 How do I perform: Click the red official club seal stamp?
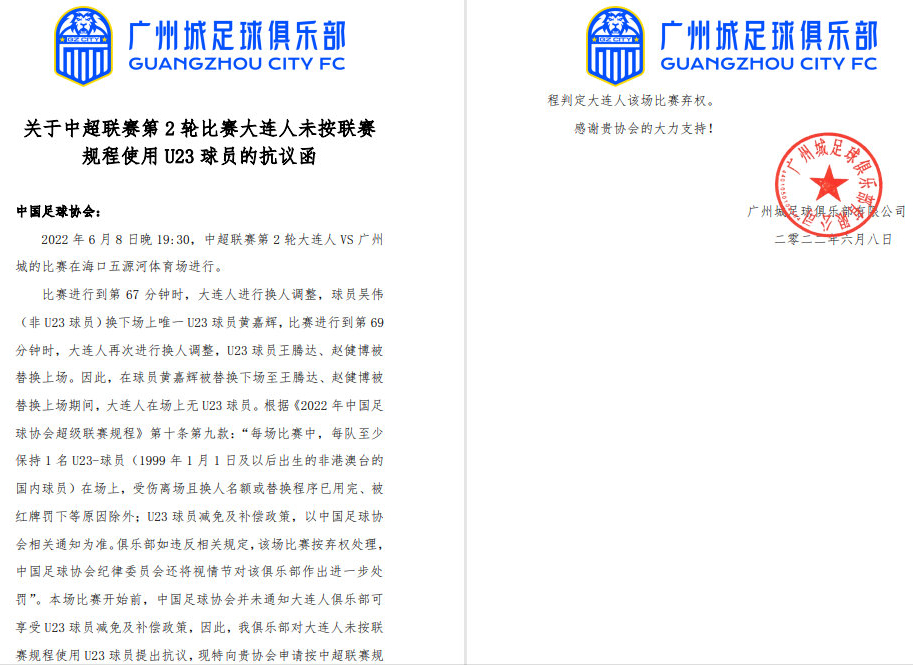tap(828, 185)
